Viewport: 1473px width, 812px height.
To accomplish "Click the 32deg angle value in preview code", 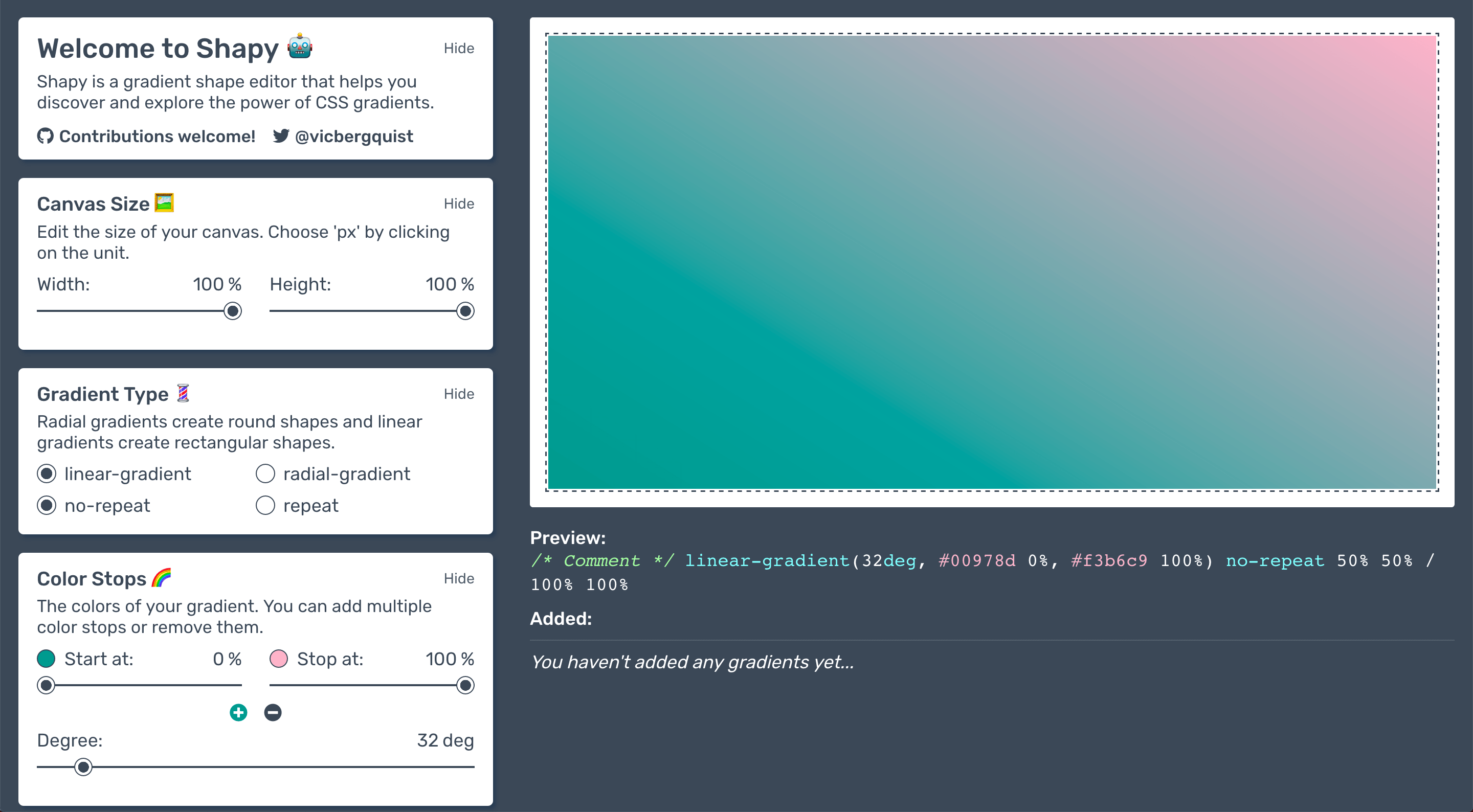I will click(x=889, y=560).
